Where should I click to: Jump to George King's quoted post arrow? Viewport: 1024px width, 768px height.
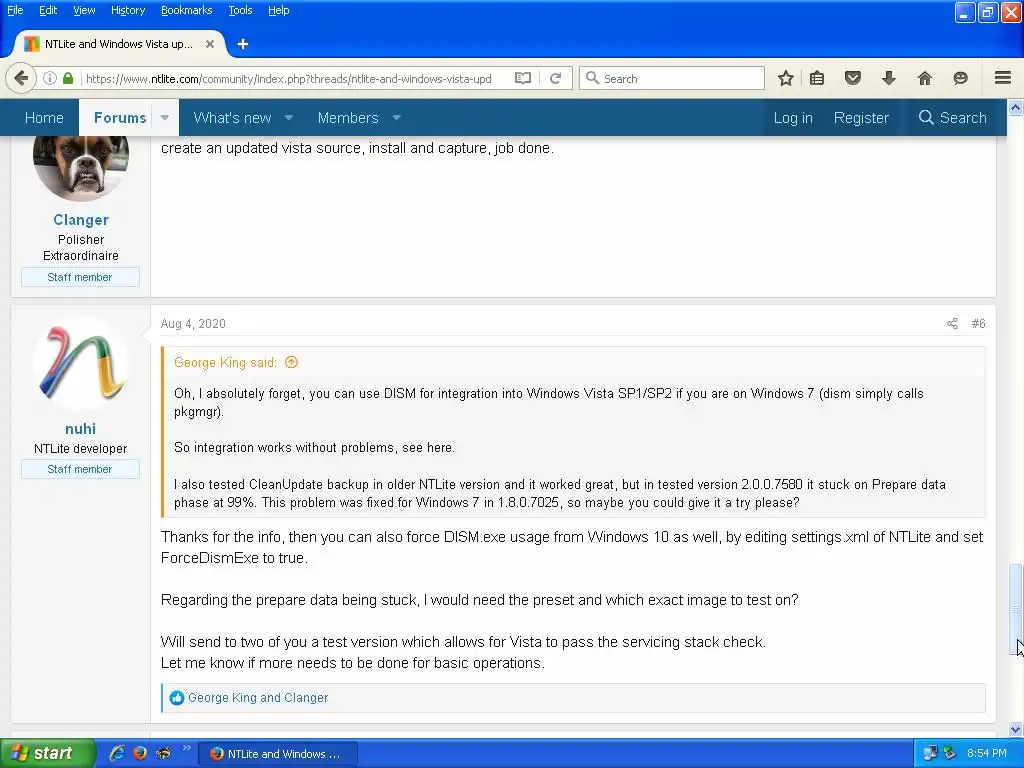[x=291, y=362]
